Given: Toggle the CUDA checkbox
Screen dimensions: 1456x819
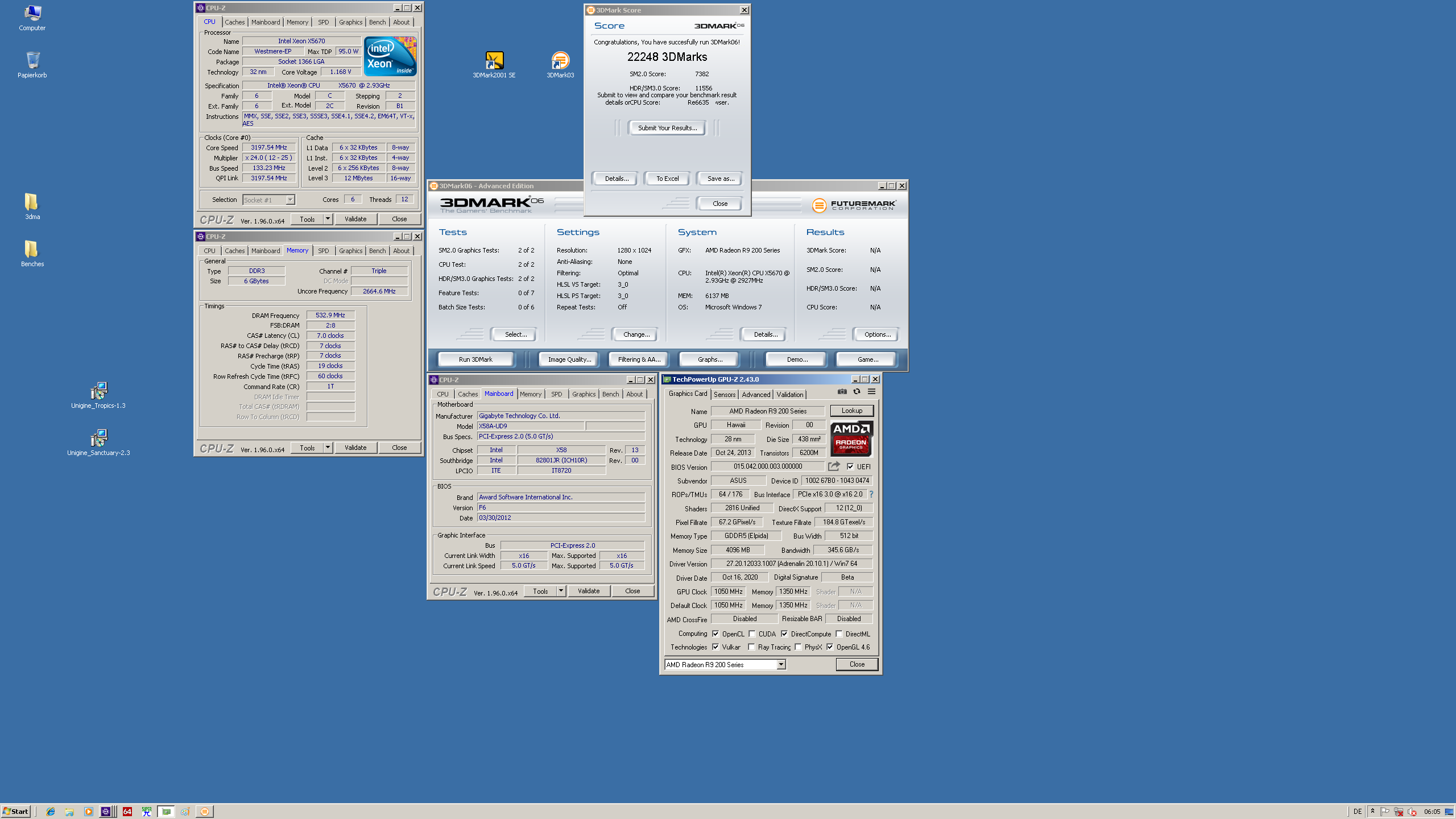Looking at the screenshot, I should coord(752,634).
